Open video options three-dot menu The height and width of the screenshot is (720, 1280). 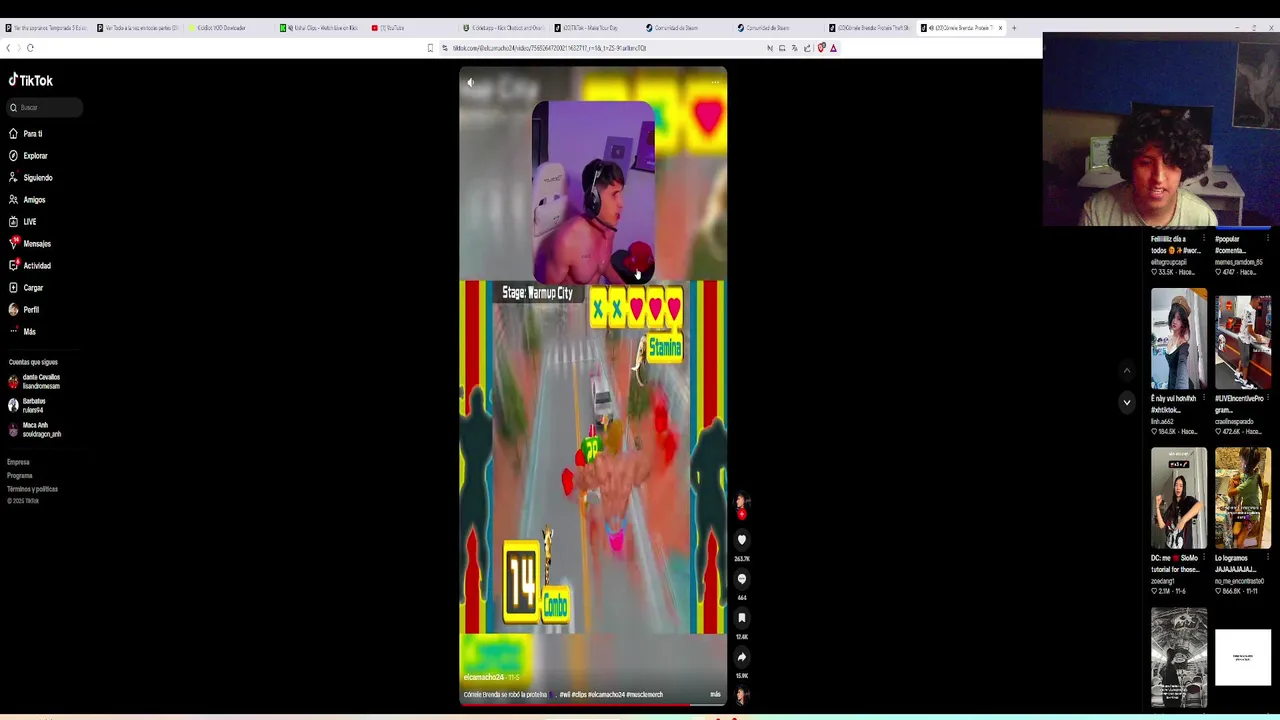pos(715,83)
